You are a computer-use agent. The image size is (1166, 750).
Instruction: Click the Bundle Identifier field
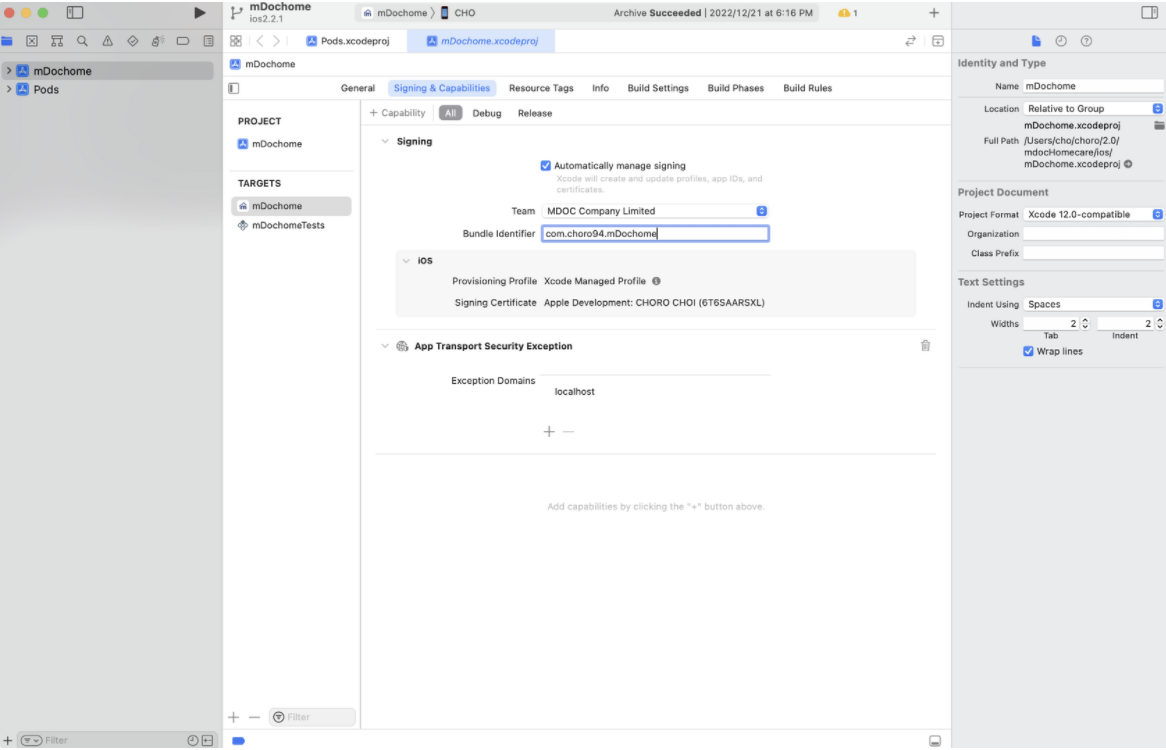[655, 233]
